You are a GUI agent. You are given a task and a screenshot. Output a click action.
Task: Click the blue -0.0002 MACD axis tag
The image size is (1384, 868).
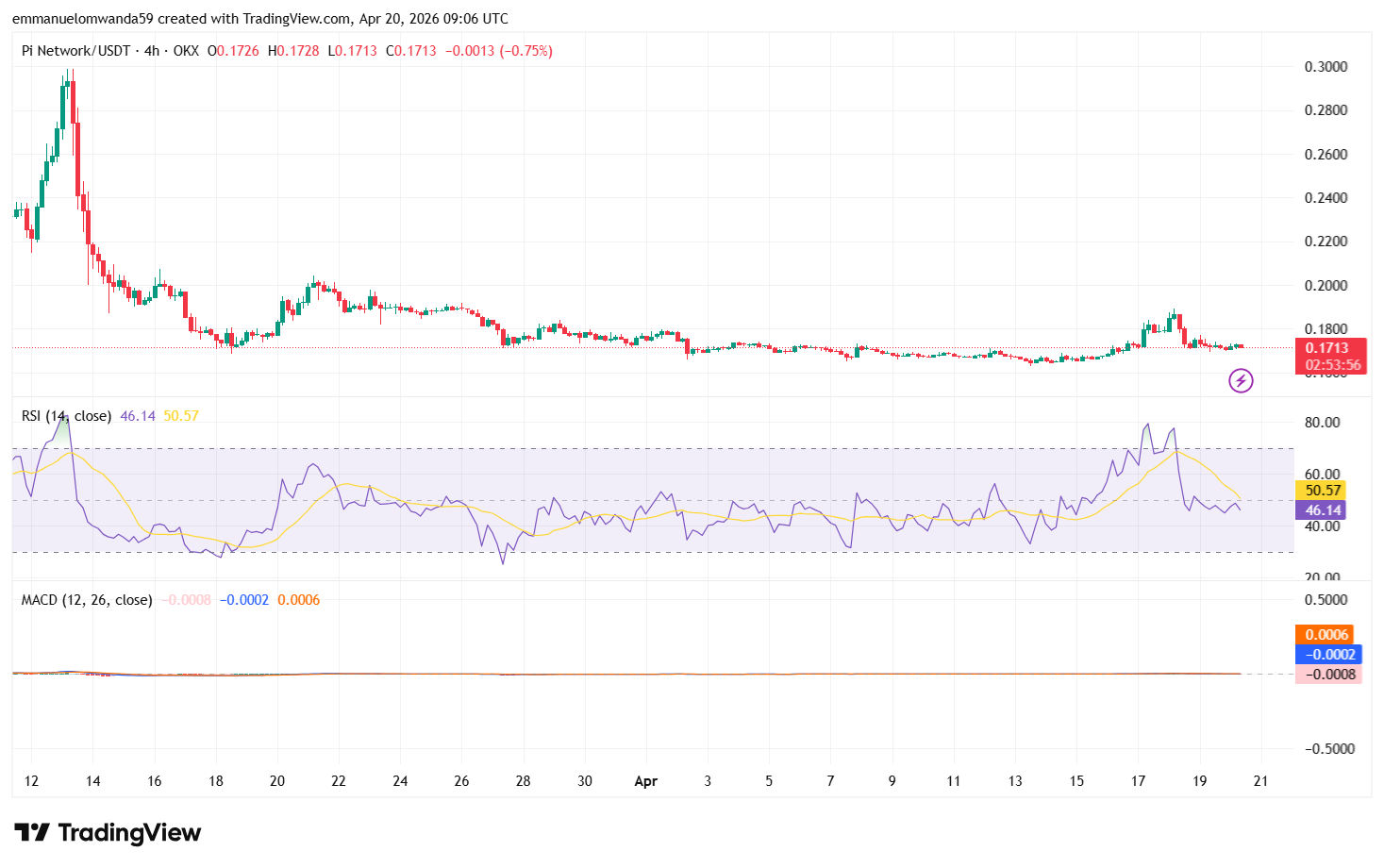point(1328,655)
